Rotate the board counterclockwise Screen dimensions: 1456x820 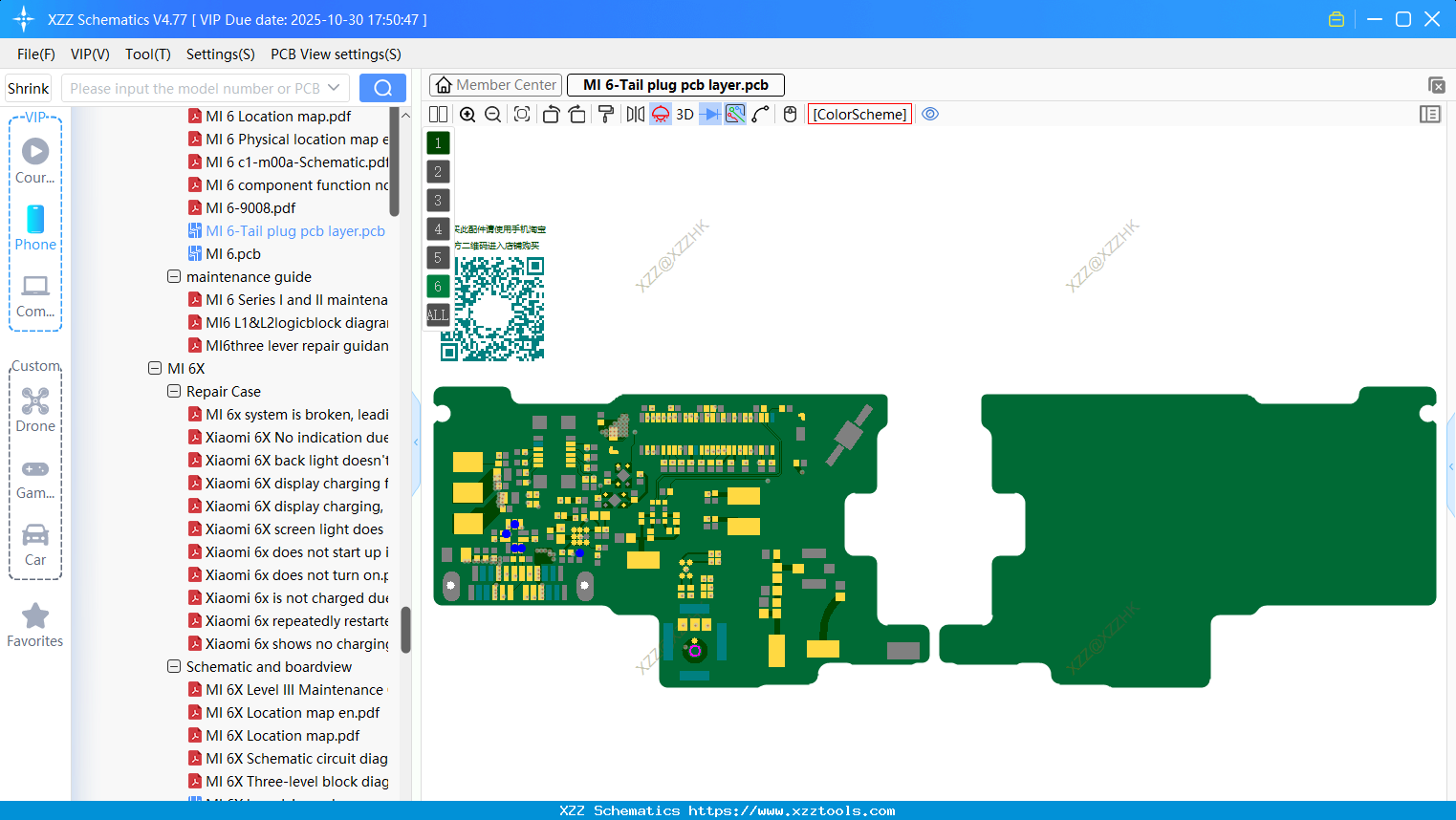[x=551, y=115]
